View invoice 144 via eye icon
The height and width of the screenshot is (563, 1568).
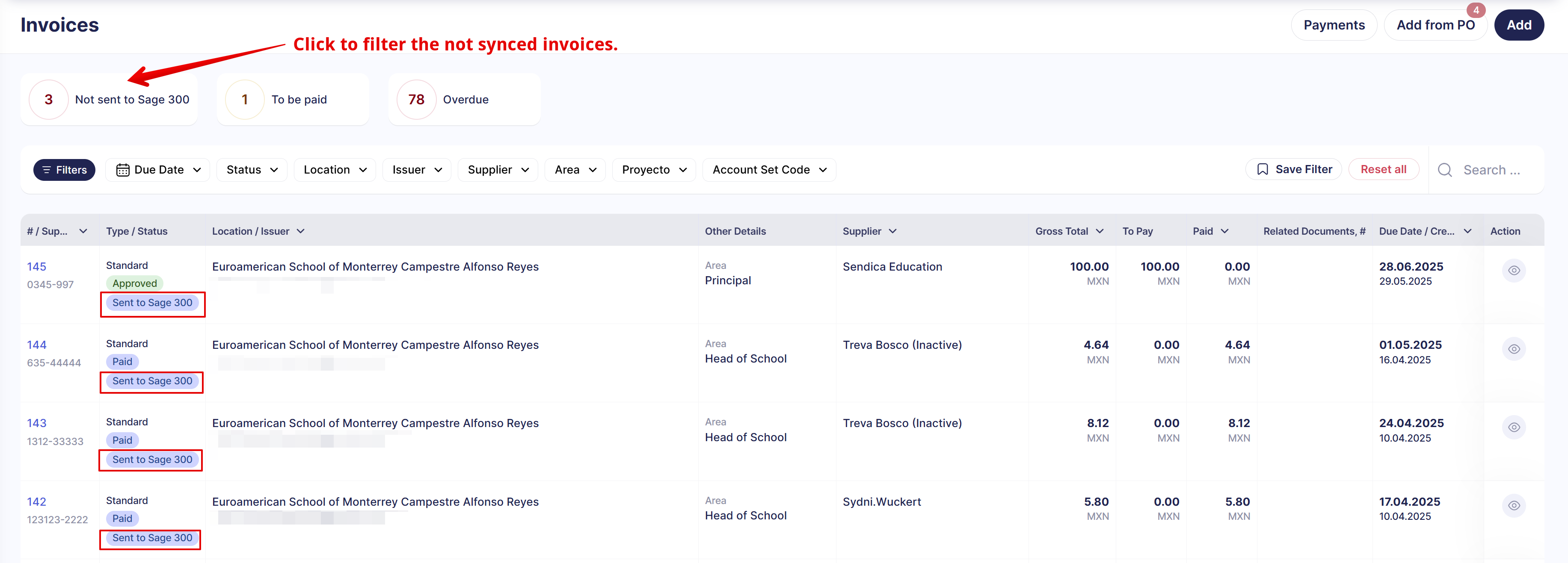(1513, 349)
